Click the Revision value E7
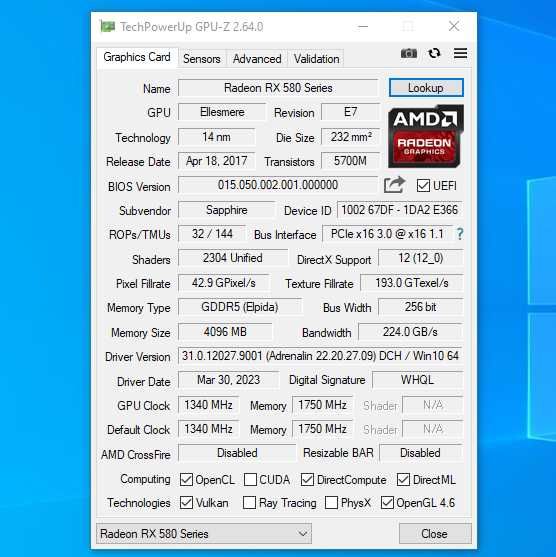 click(x=350, y=112)
